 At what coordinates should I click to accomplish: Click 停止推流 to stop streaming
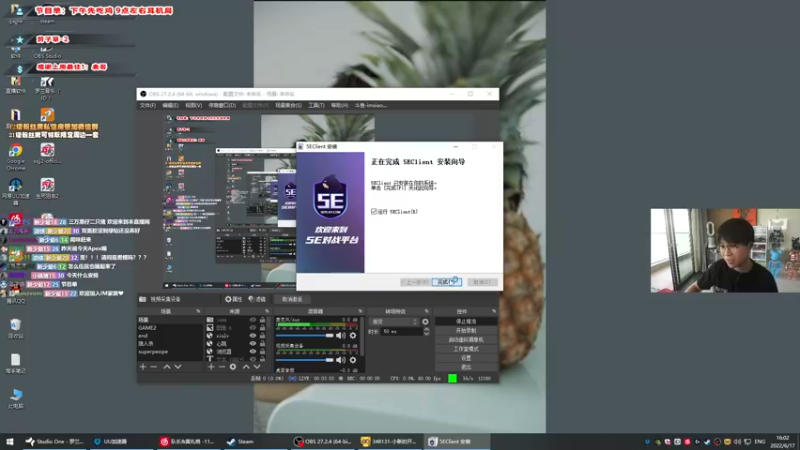[x=466, y=321]
